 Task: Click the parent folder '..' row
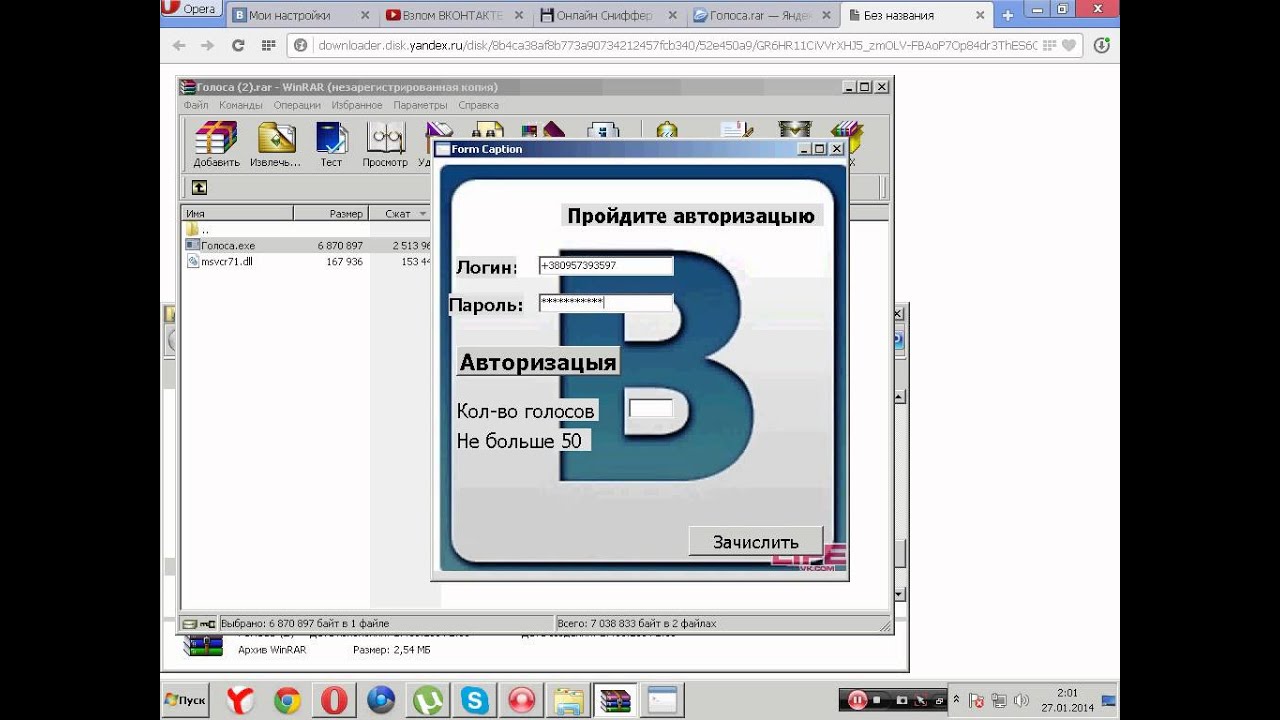[x=307, y=229]
